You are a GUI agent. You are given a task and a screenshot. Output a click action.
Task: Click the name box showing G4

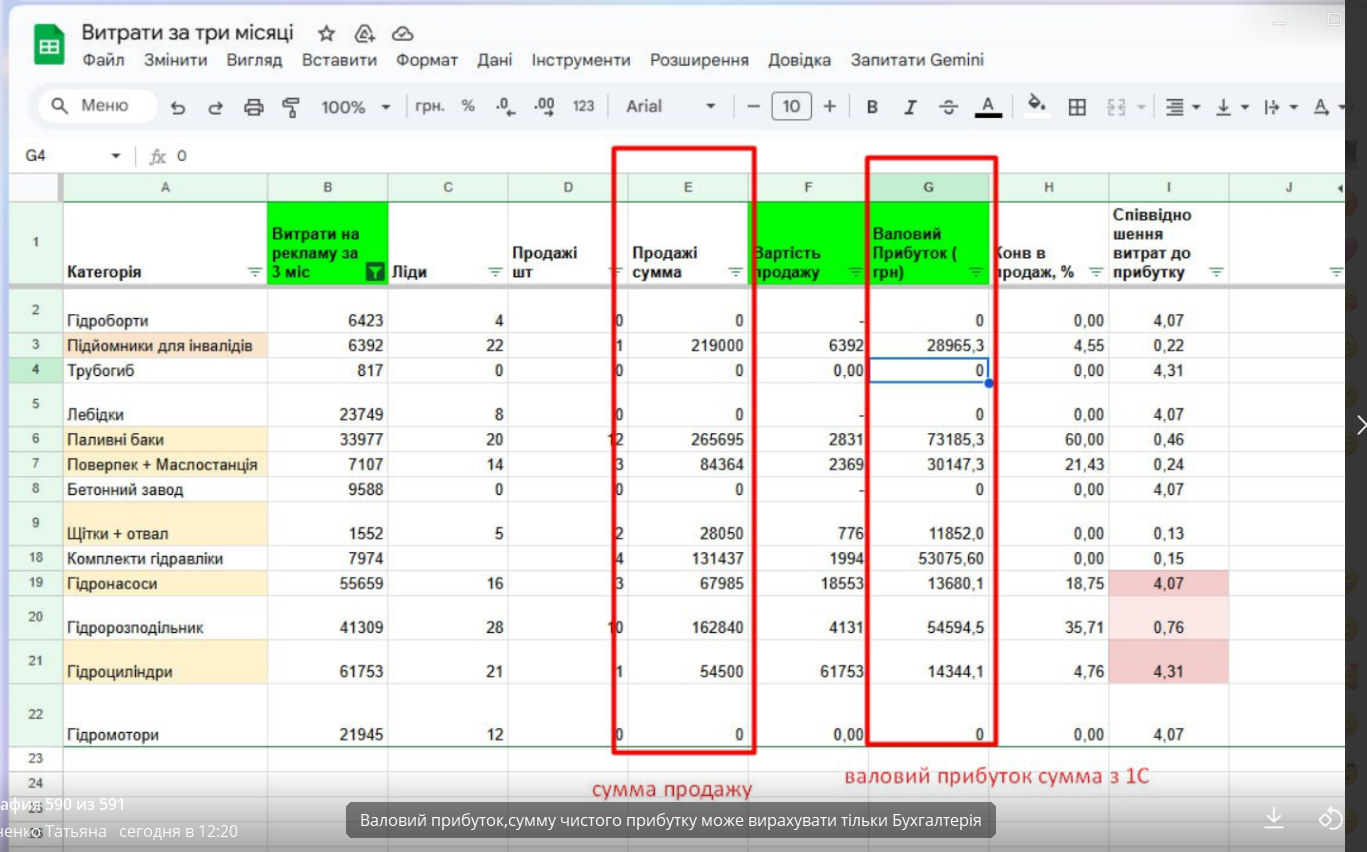(x=73, y=156)
